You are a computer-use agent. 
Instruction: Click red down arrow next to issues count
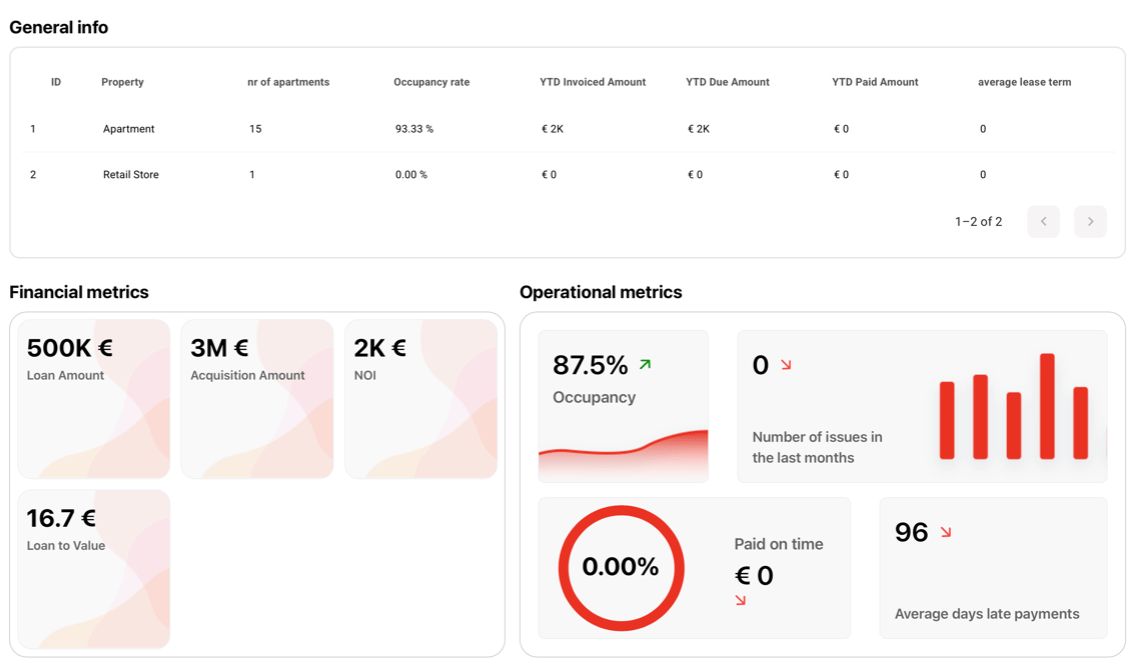click(786, 365)
